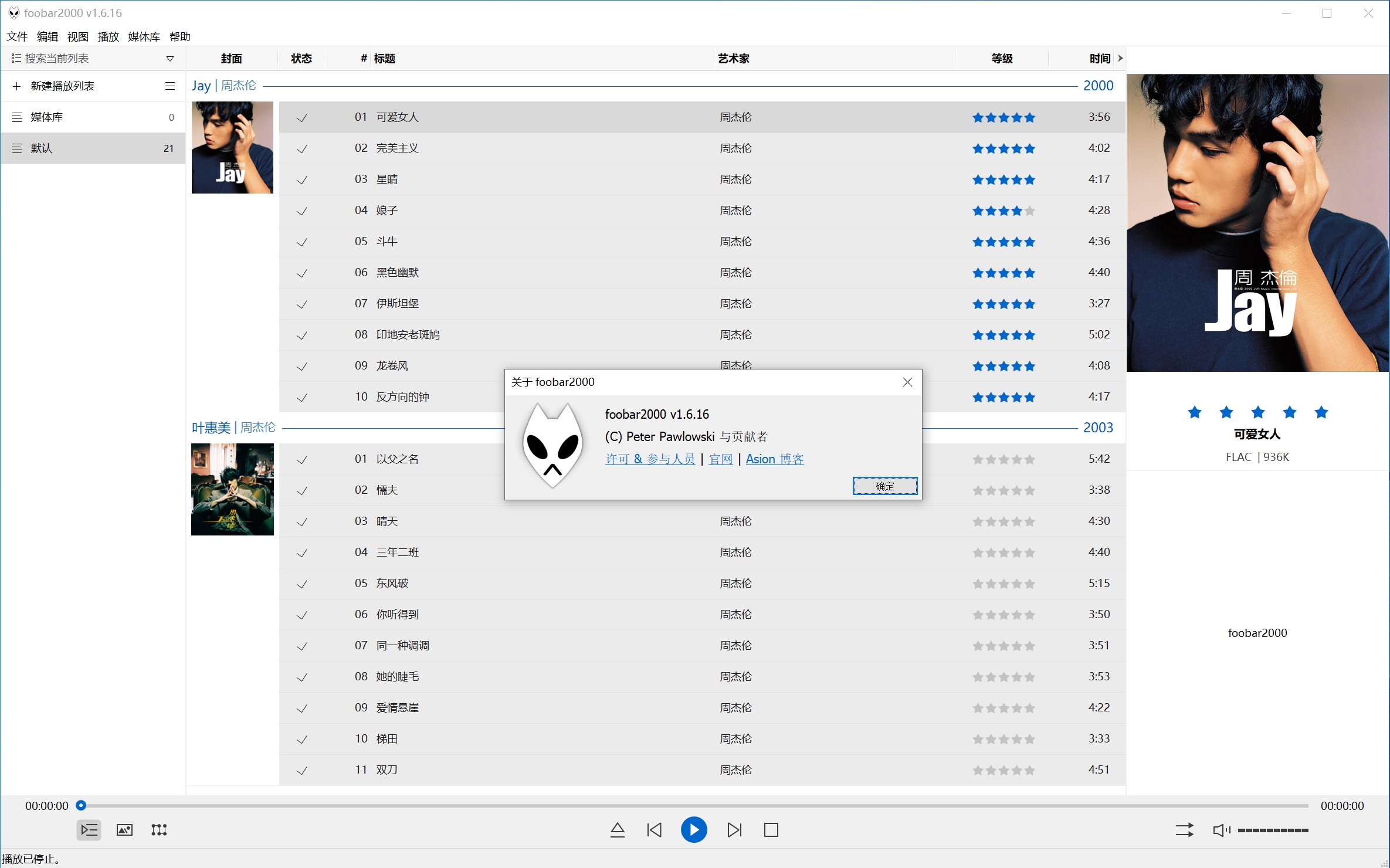Click the equalizer sliders icon
Image resolution: width=1390 pixels, height=868 pixels.
(x=159, y=830)
